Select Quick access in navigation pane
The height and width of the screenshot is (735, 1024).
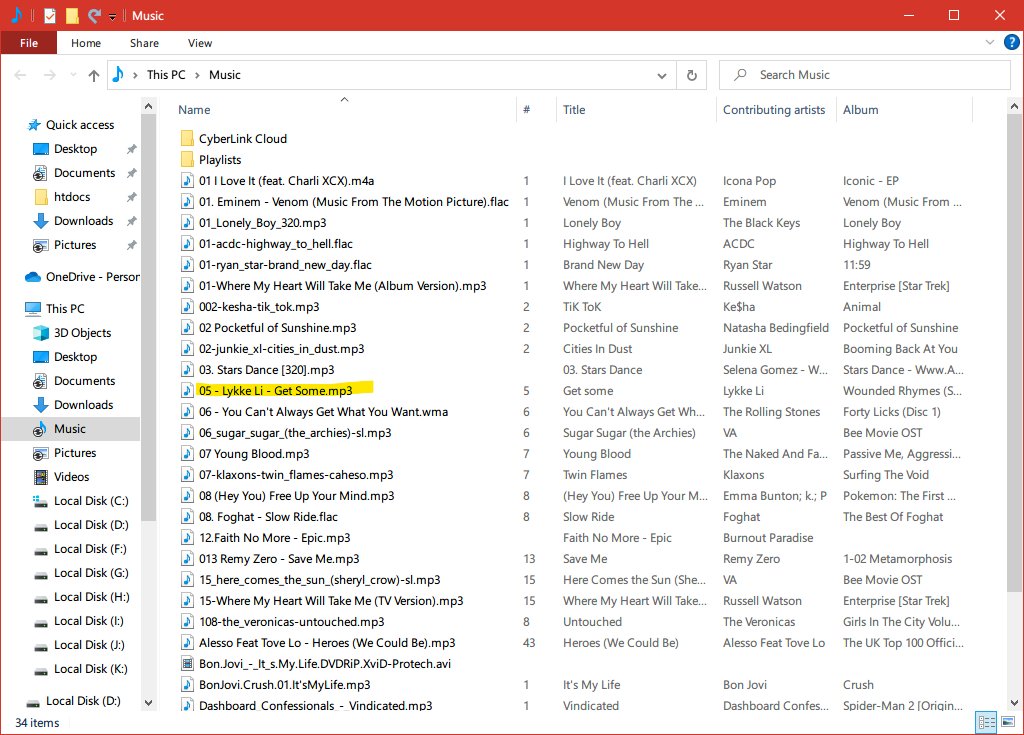(80, 125)
